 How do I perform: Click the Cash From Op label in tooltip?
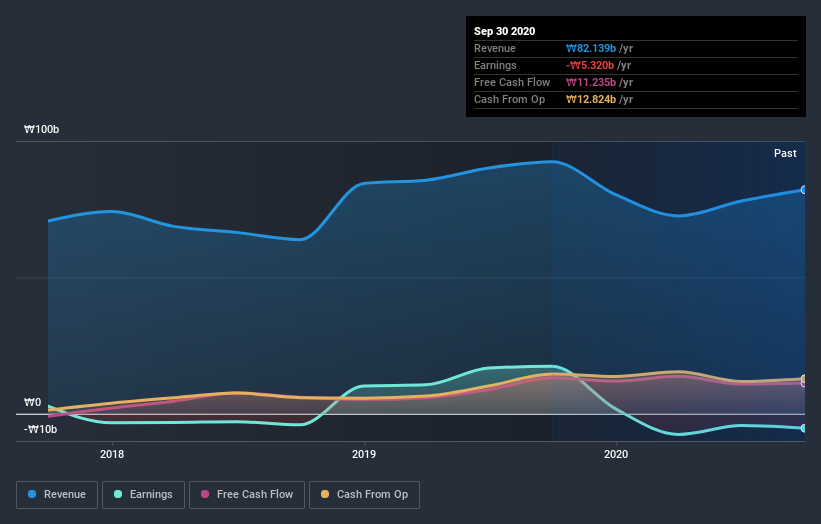[509, 99]
